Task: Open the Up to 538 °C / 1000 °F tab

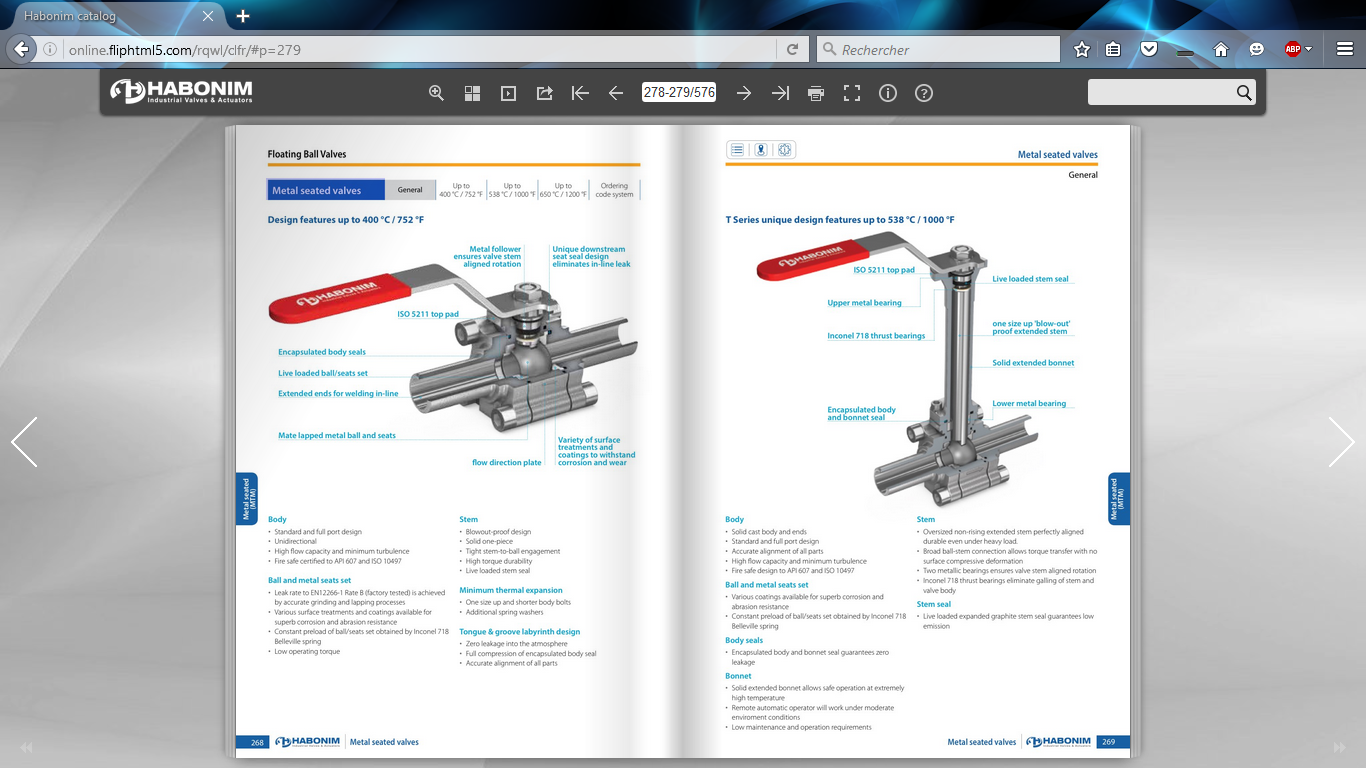Action: (x=512, y=190)
